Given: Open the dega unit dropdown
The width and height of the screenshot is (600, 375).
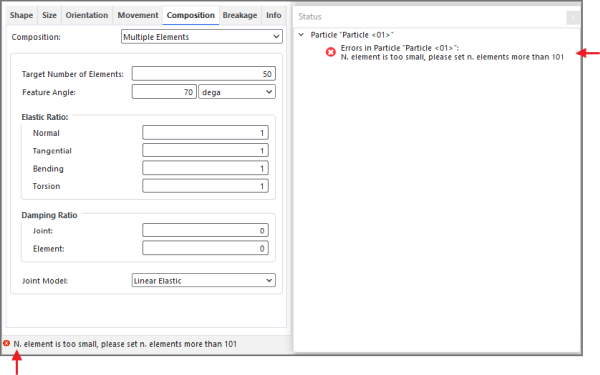Looking at the screenshot, I should tap(237, 92).
